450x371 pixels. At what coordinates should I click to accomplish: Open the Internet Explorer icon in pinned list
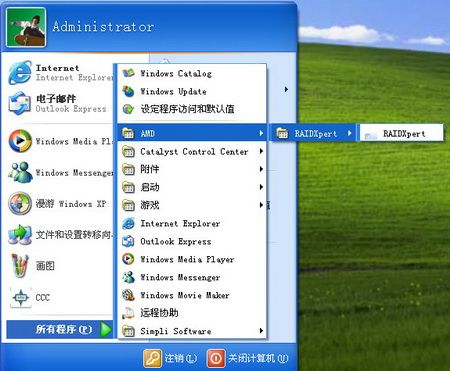click(20, 73)
